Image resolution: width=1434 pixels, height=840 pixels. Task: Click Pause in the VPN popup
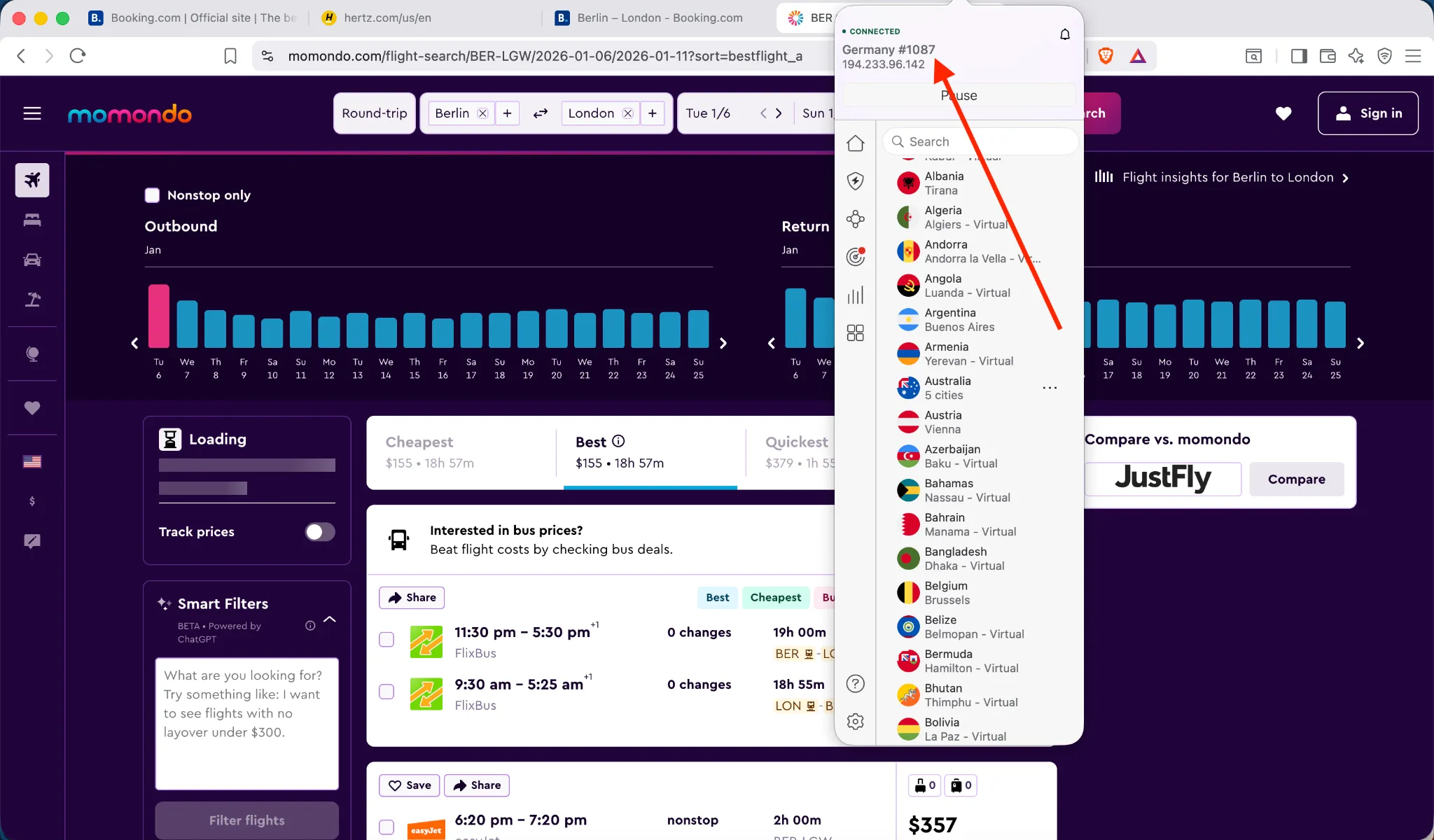coord(959,95)
